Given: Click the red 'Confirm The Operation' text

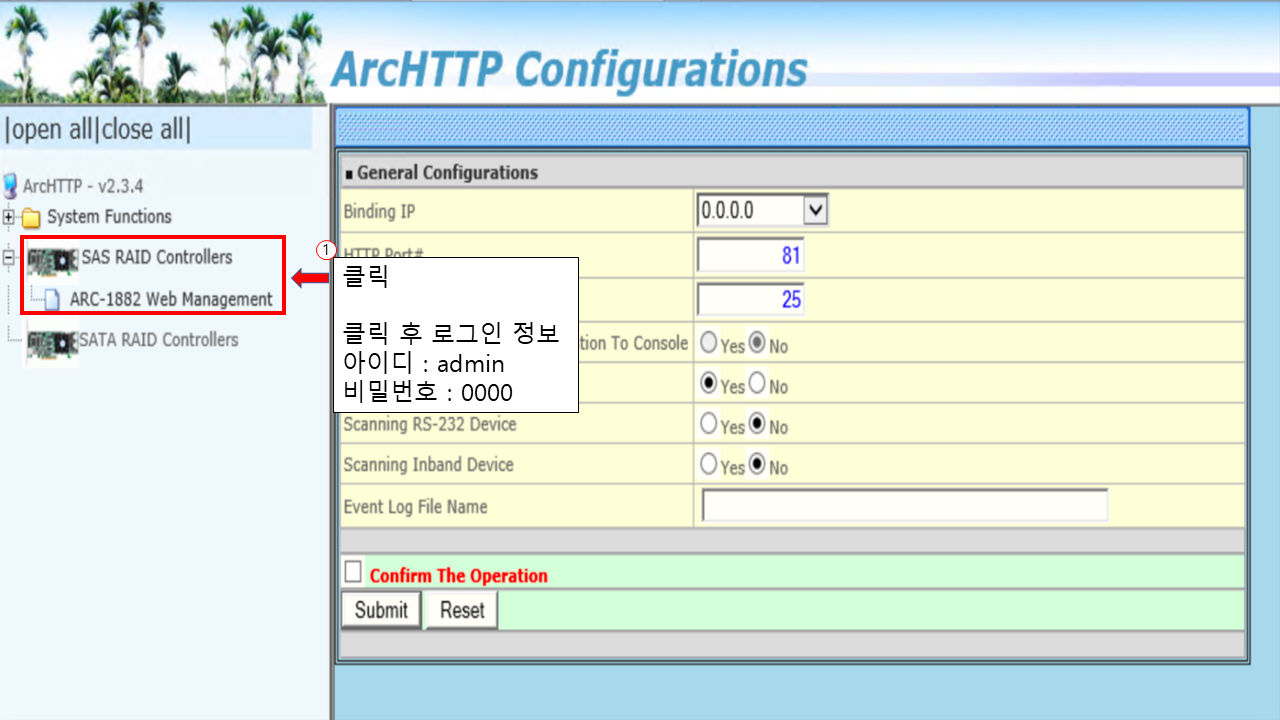Looking at the screenshot, I should (x=459, y=576).
